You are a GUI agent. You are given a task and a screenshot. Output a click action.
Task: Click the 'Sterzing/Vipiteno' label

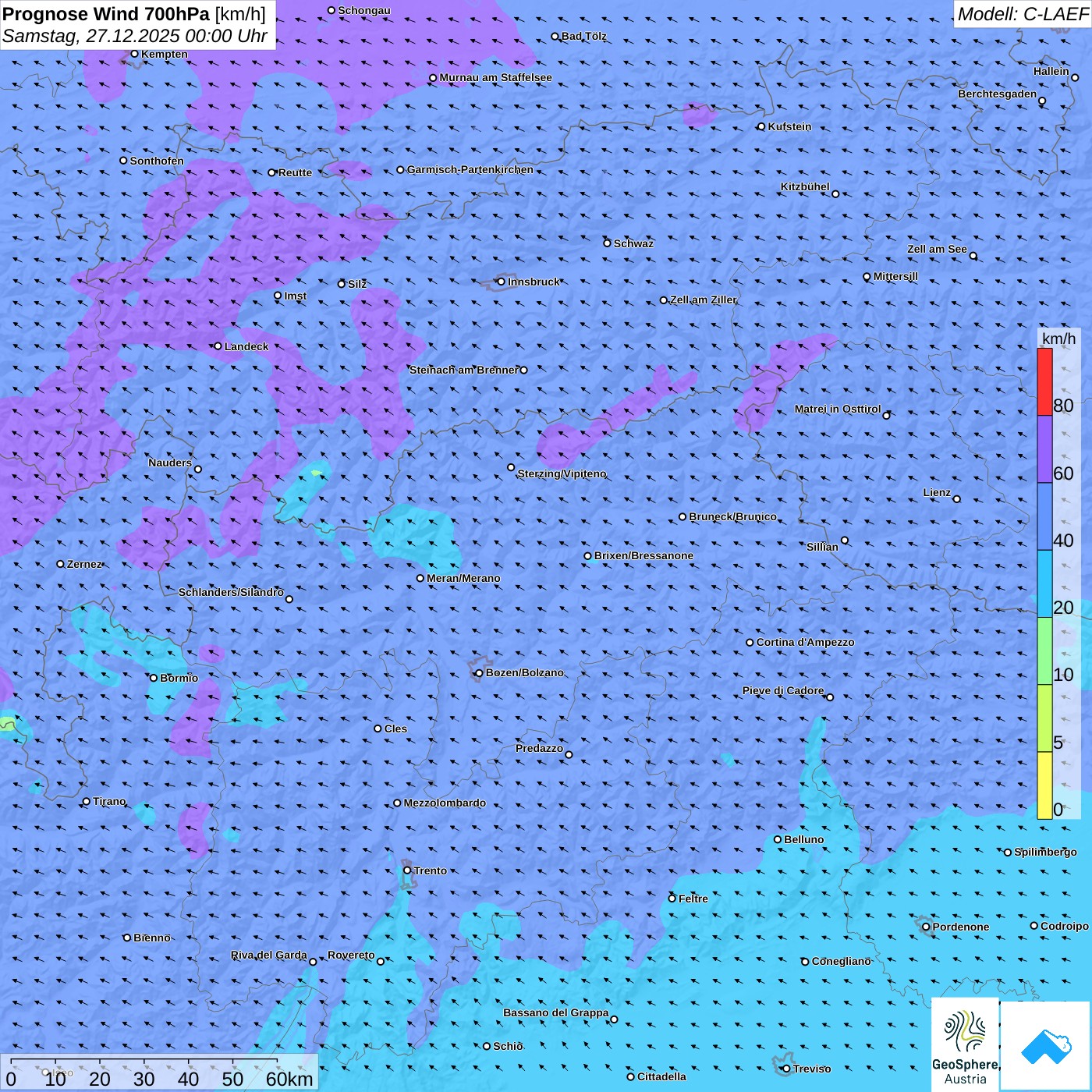coord(562,473)
